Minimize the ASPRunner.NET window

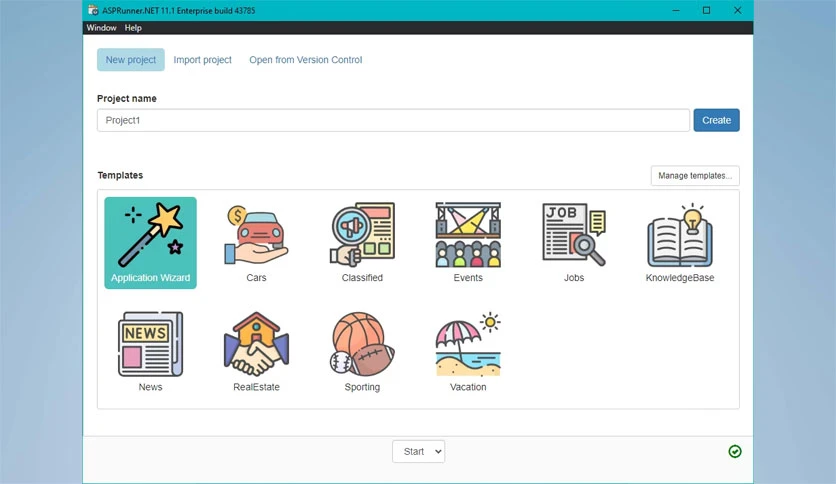pyautogui.click(x=676, y=10)
